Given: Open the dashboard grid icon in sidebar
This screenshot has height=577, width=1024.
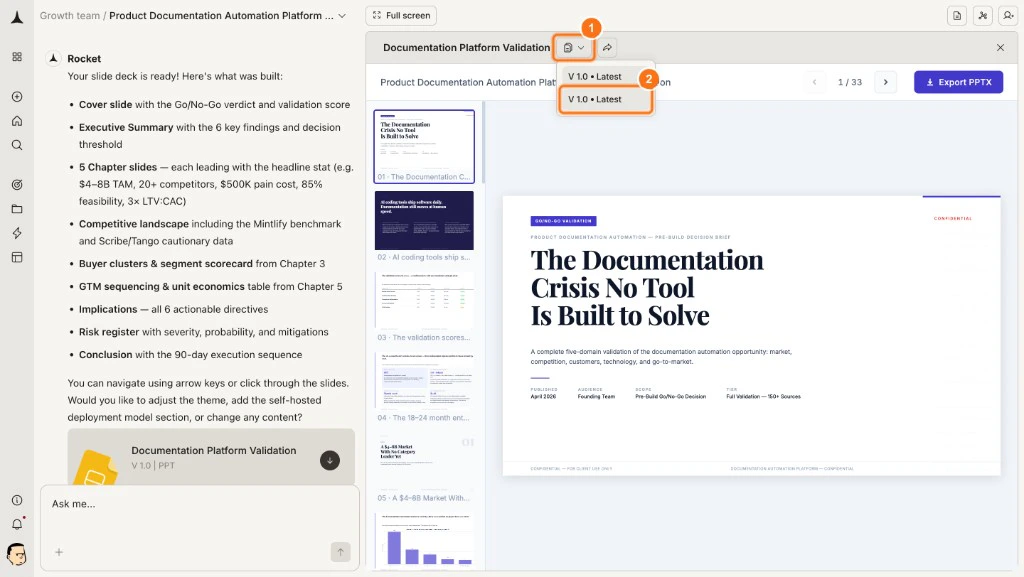Looking at the screenshot, I should tap(17, 57).
